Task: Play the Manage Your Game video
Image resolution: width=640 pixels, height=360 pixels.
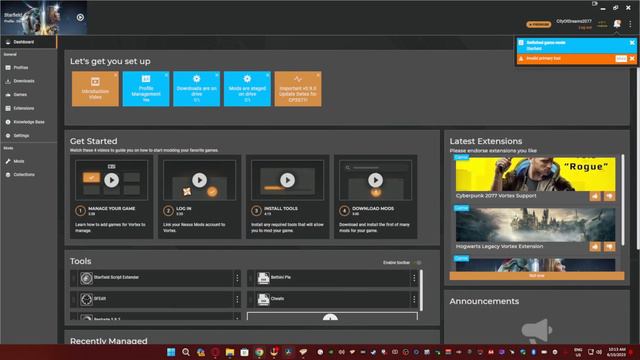Action: point(111,180)
